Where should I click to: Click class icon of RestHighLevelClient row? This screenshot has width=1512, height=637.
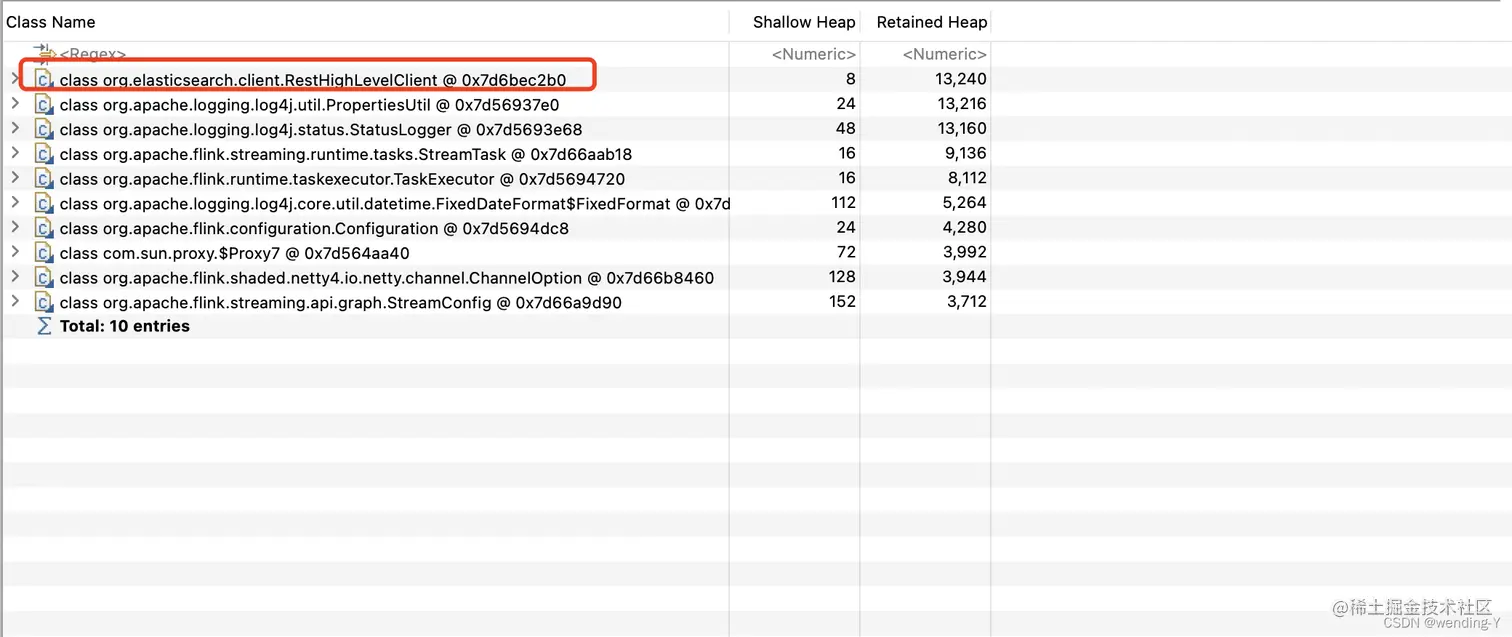[x=43, y=79]
